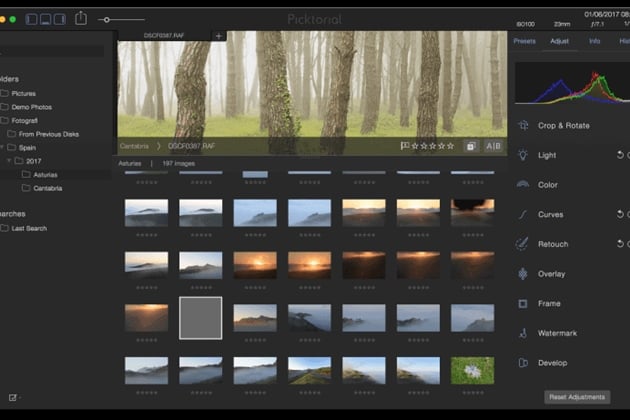Expand the Watermark section label
This screenshot has height=420, width=630.
557,333
